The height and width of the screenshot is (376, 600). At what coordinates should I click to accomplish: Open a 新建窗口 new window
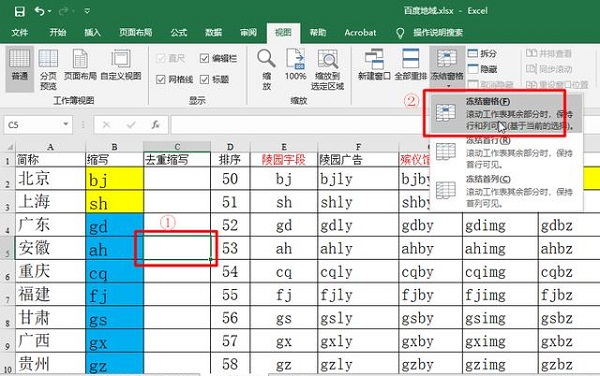pyautogui.click(x=374, y=64)
